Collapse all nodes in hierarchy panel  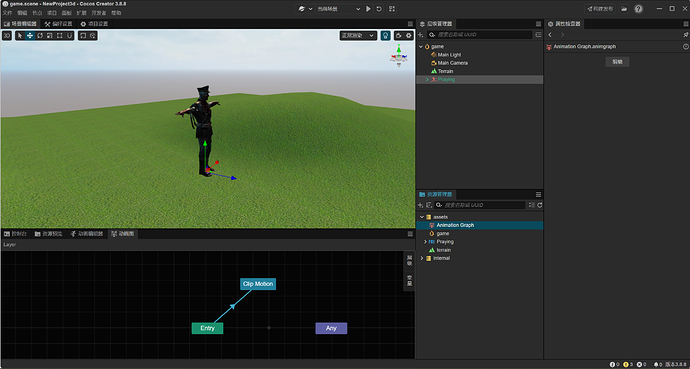tap(538, 35)
